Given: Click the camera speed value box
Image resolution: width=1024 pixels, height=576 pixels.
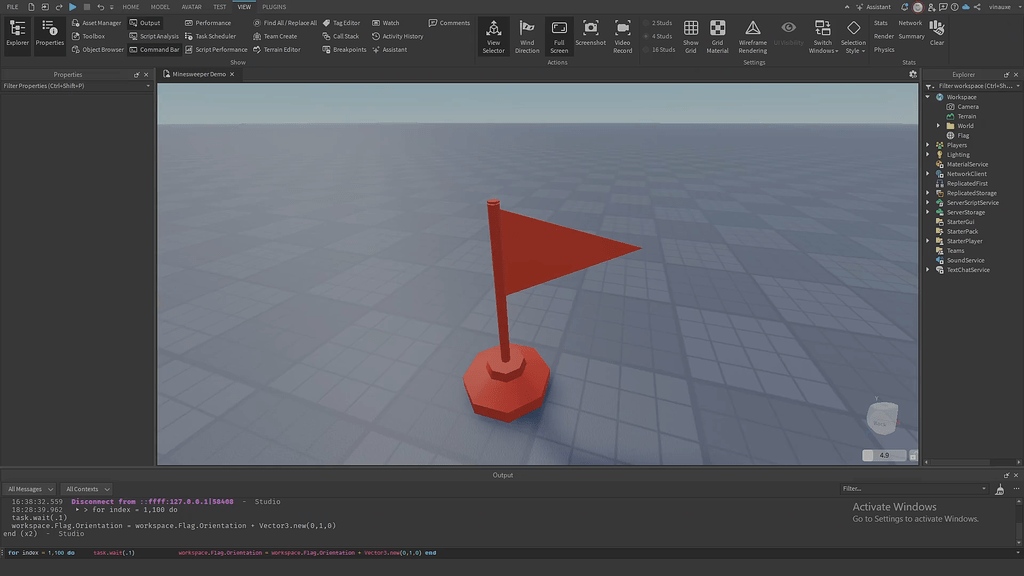Looking at the screenshot, I should tap(884, 455).
